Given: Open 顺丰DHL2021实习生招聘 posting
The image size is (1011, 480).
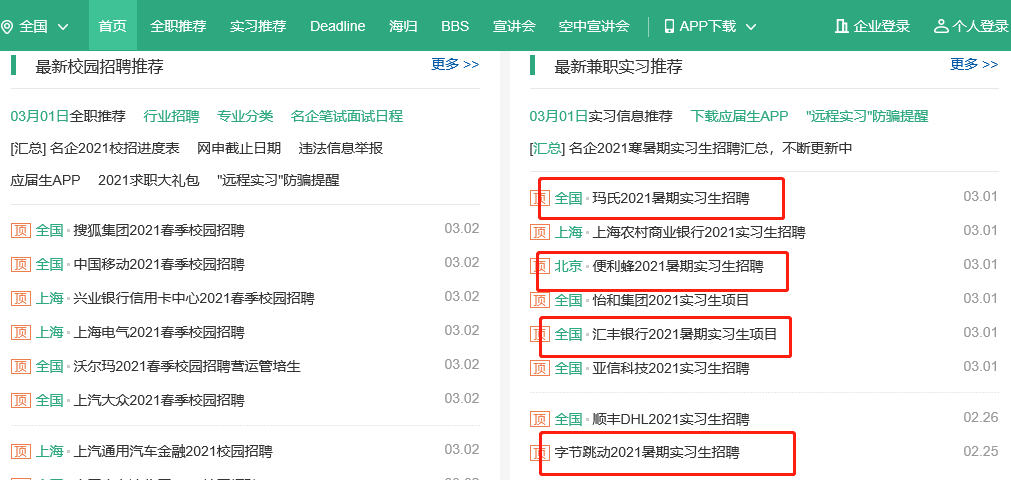Looking at the screenshot, I should [x=671, y=419].
